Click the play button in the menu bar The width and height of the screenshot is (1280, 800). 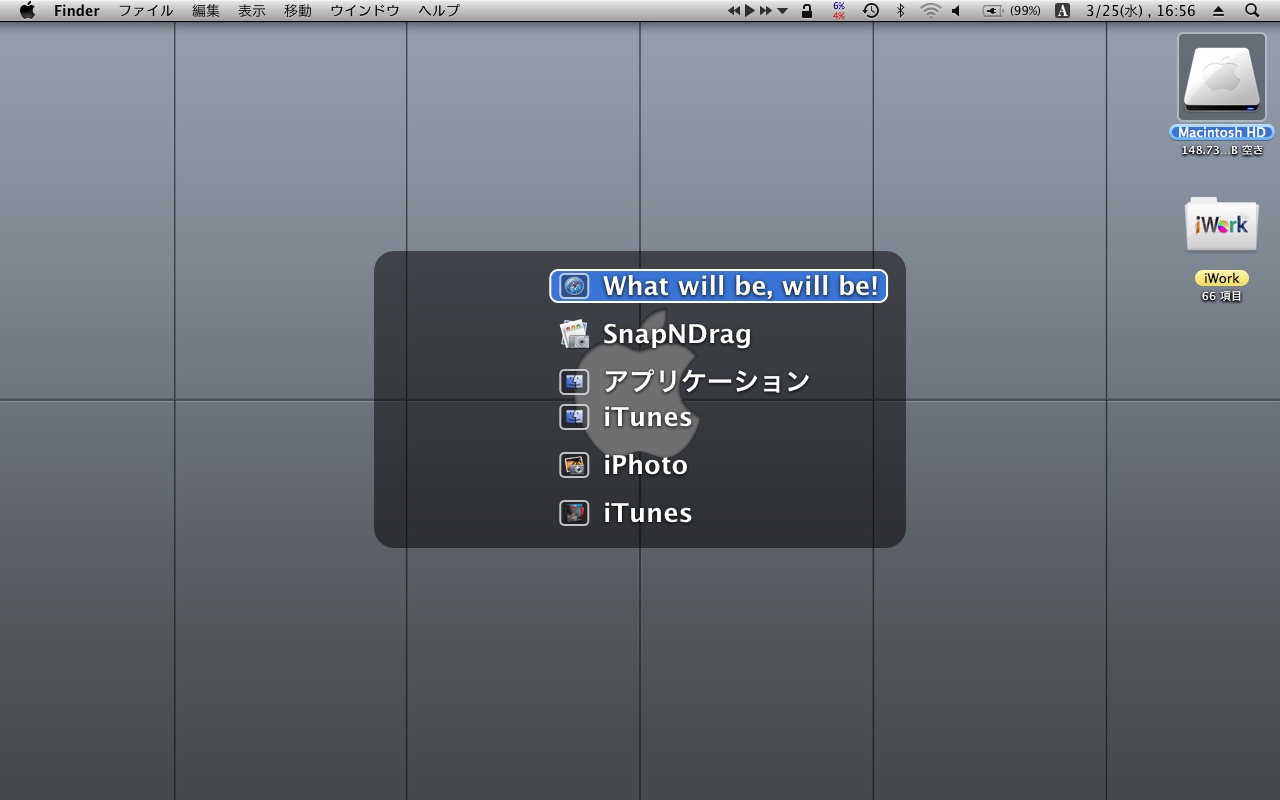pyautogui.click(x=750, y=10)
